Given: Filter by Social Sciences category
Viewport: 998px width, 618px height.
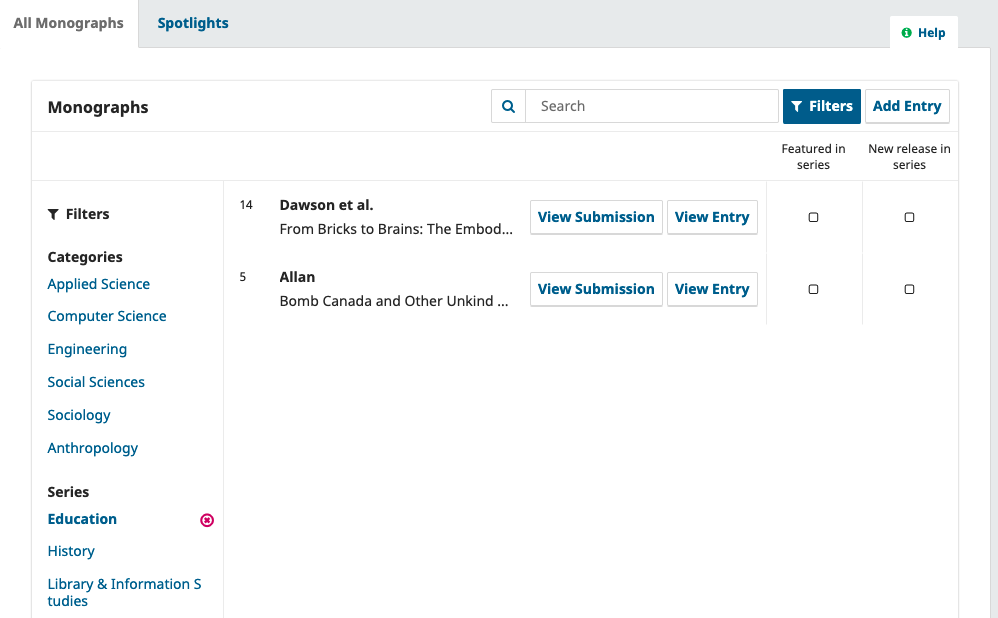Looking at the screenshot, I should [96, 382].
